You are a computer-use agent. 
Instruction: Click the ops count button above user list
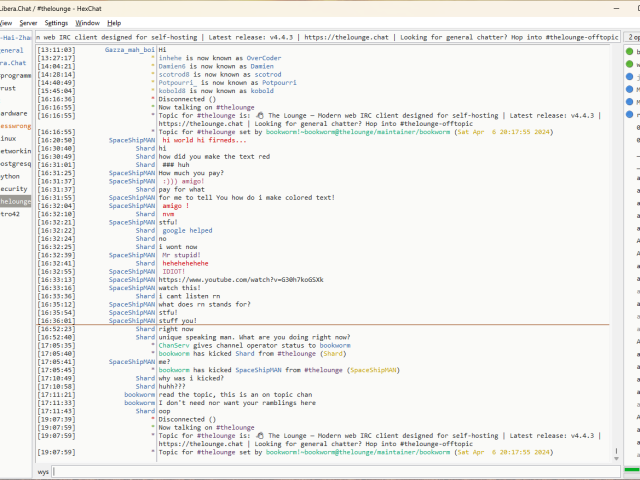[631, 37]
